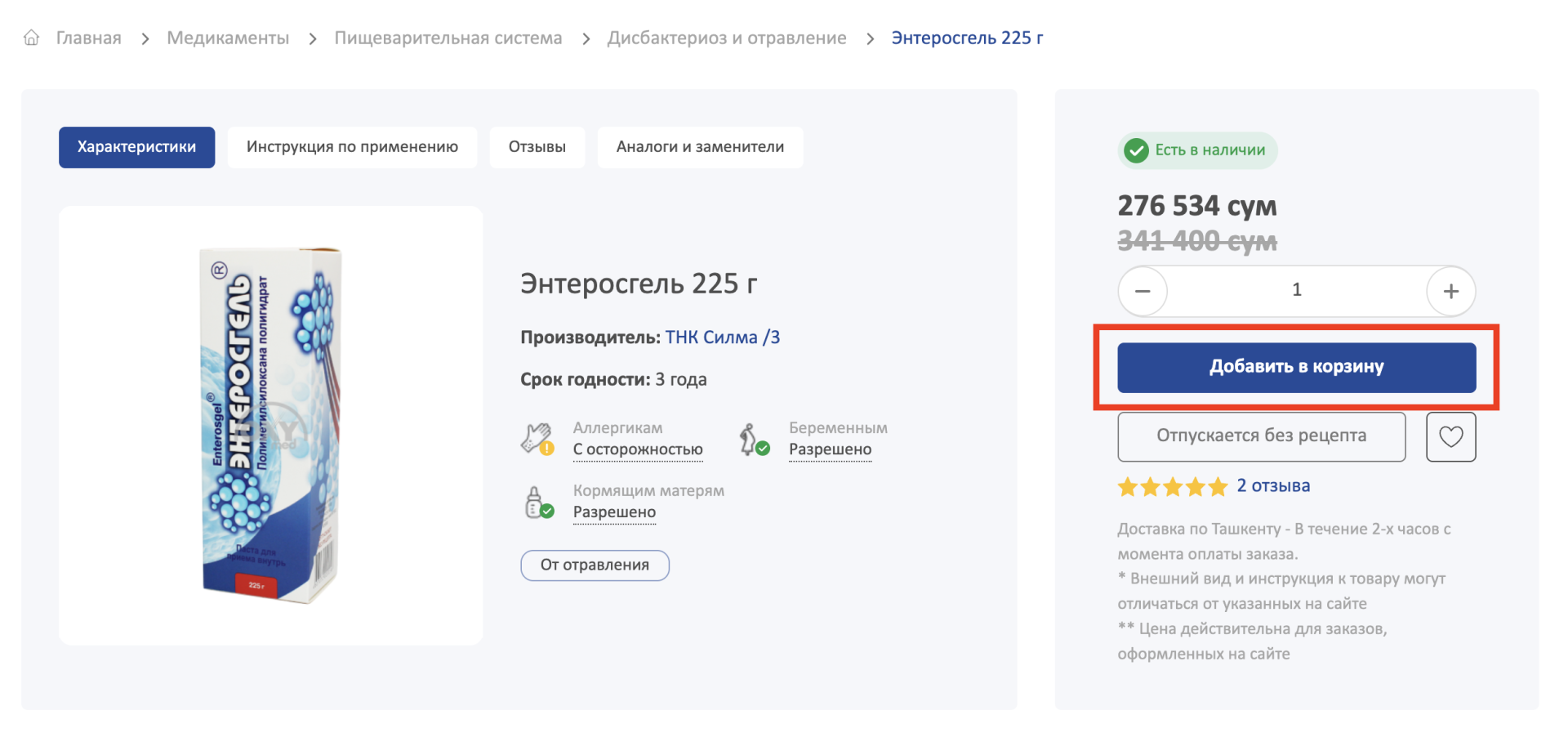
Task: Open the Отзывы tab
Action: tap(537, 147)
